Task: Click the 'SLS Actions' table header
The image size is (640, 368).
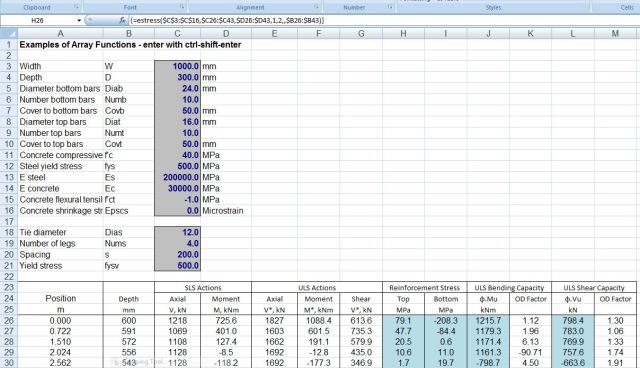Action: [203, 288]
